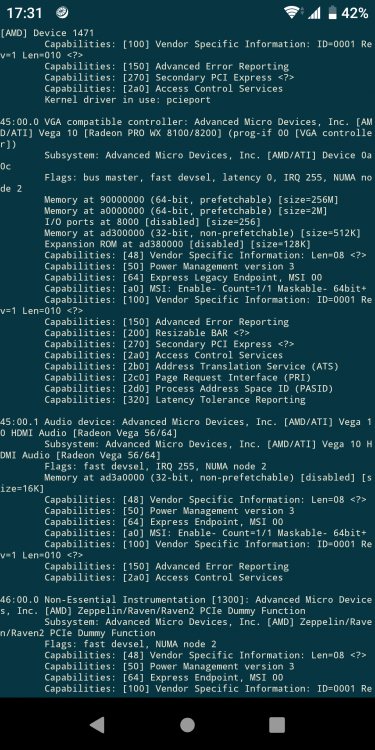Tap the Address Translation Service (ATS) line
The image size is (375, 750).
[191, 366]
